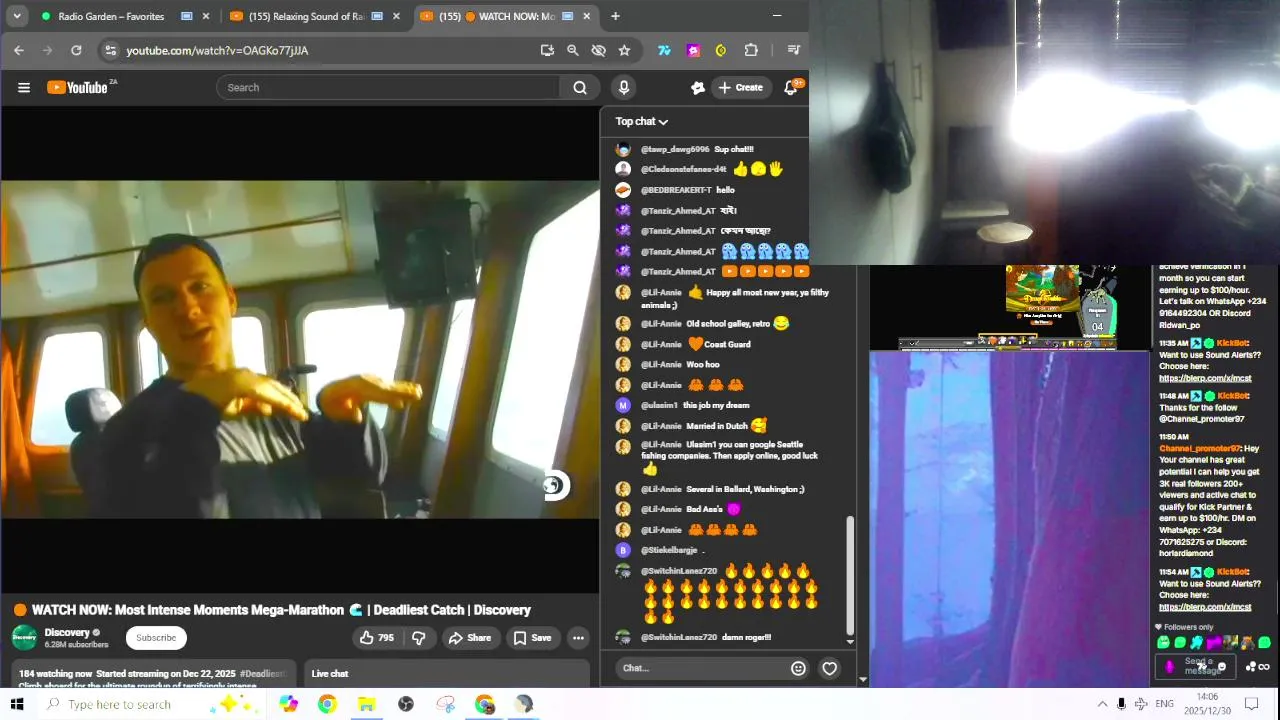This screenshot has width=1280, height=720.
Task: Save the video to a playlist
Action: pyautogui.click(x=532, y=638)
